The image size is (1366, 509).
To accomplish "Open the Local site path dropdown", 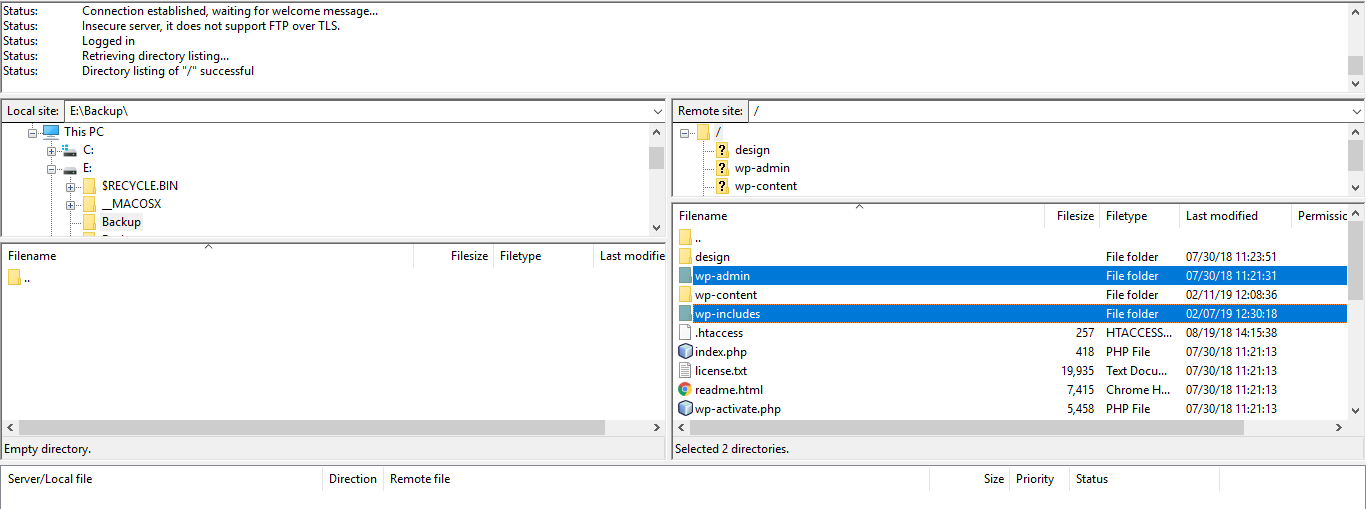I will (x=656, y=112).
